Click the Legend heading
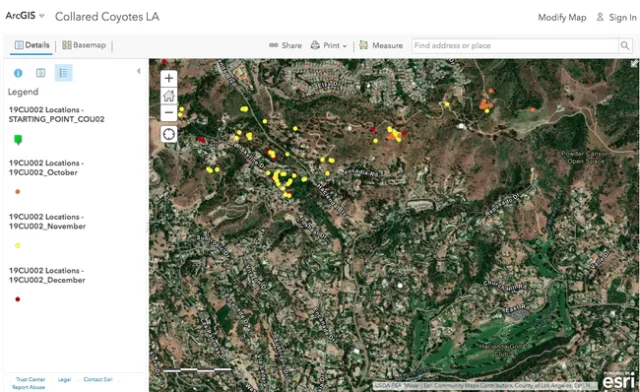This screenshot has height=392, width=640. tap(23, 92)
